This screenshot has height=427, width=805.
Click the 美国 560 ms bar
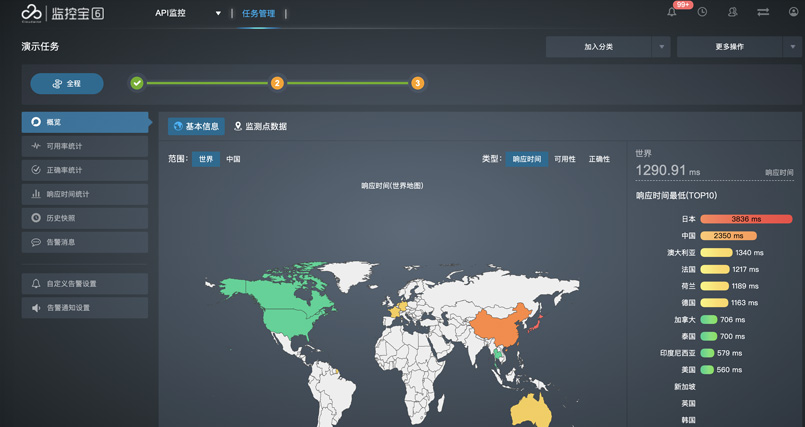707,370
